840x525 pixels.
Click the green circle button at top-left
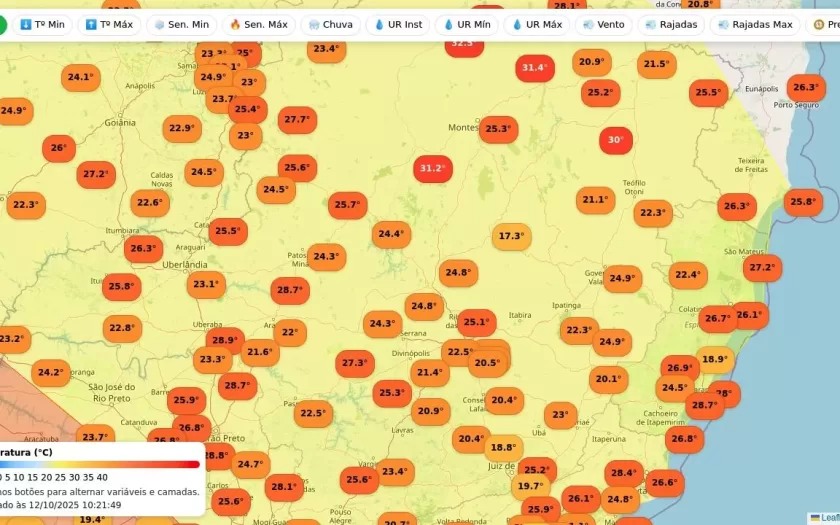click(2, 24)
